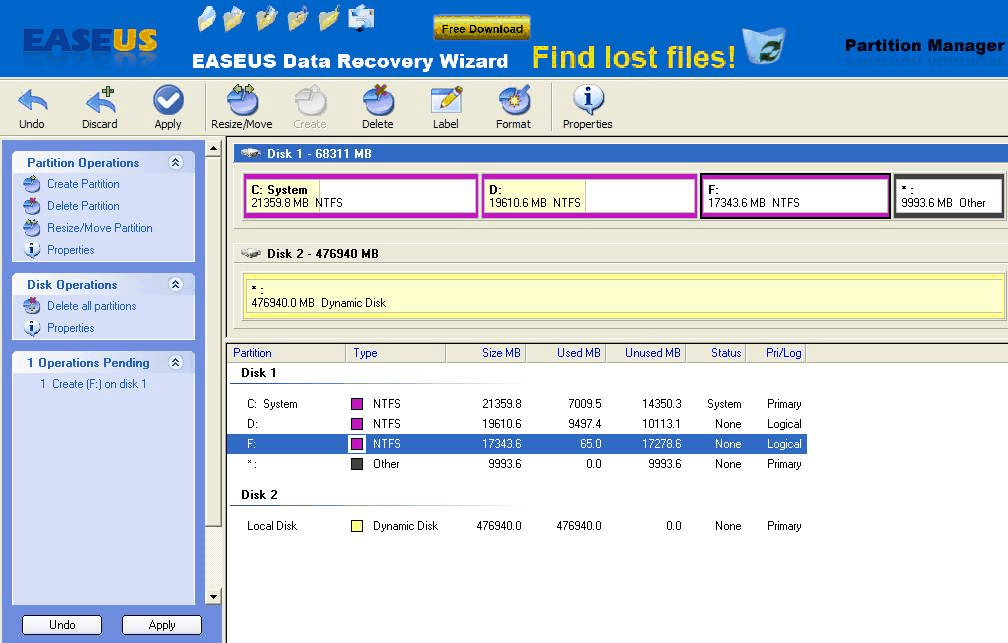Click the 7009.5 Used MB value
1008x643 pixels.
(584, 404)
